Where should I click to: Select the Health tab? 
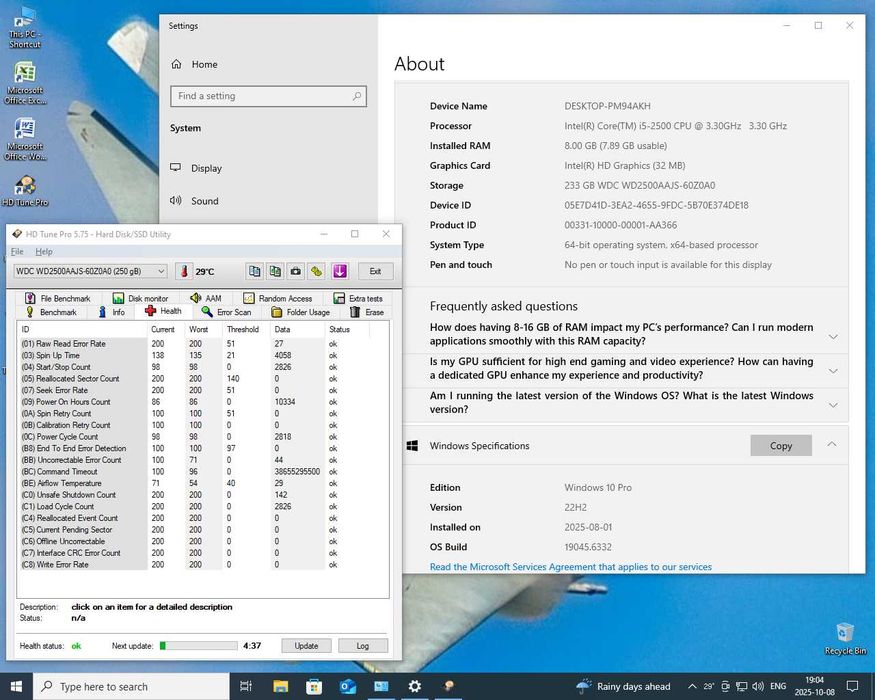click(x=163, y=311)
